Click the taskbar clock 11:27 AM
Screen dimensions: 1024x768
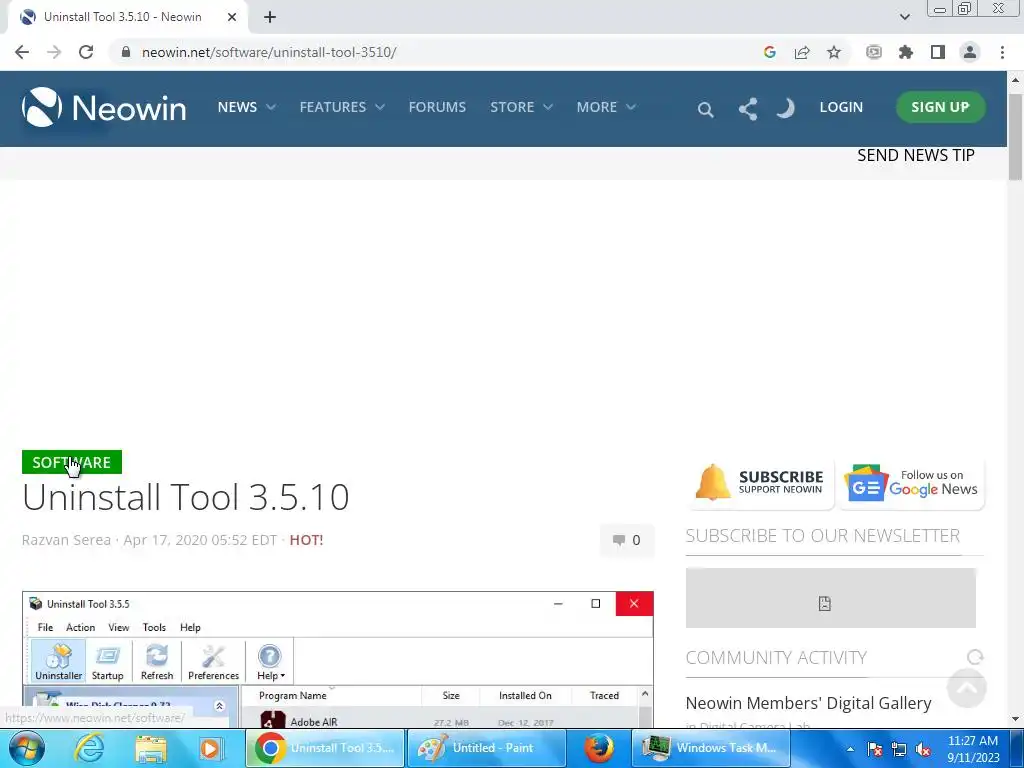[972, 749]
